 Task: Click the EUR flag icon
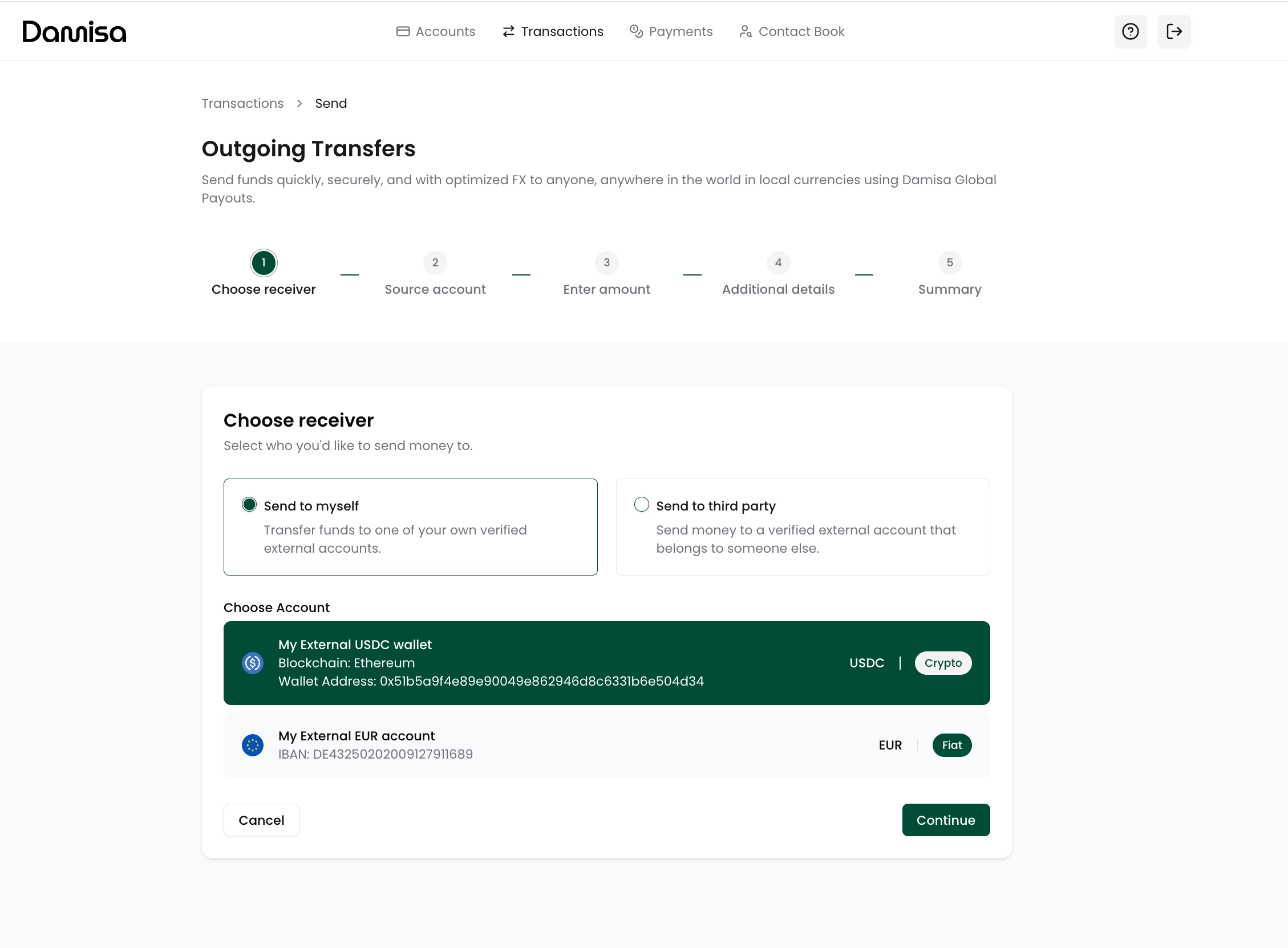click(x=253, y=745)
